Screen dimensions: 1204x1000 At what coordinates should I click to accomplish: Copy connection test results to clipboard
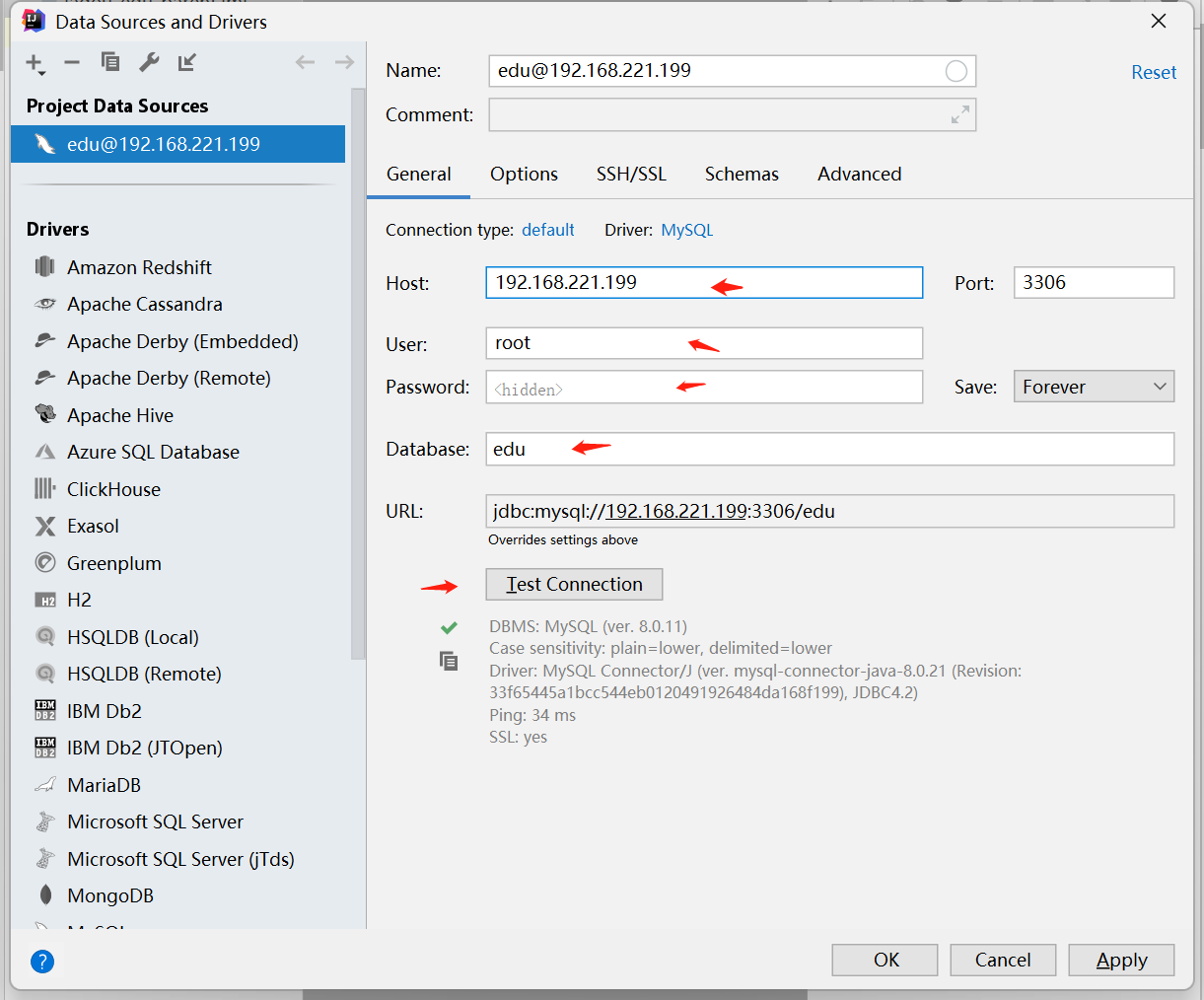pyautogui.click(x=449, y=661)
